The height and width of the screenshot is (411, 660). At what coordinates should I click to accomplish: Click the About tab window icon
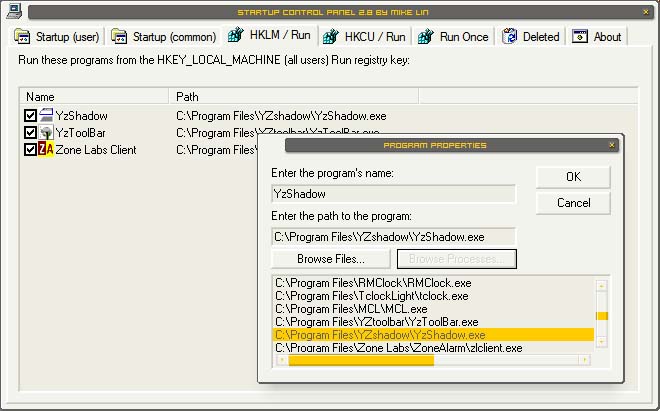pos(580,37)
